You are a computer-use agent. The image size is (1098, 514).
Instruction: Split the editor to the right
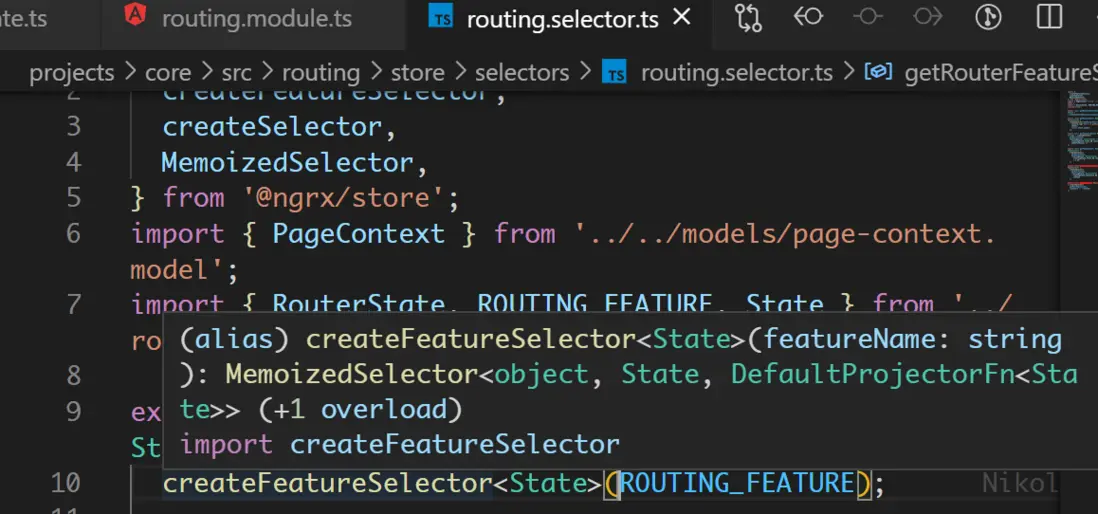[1049, 17]
